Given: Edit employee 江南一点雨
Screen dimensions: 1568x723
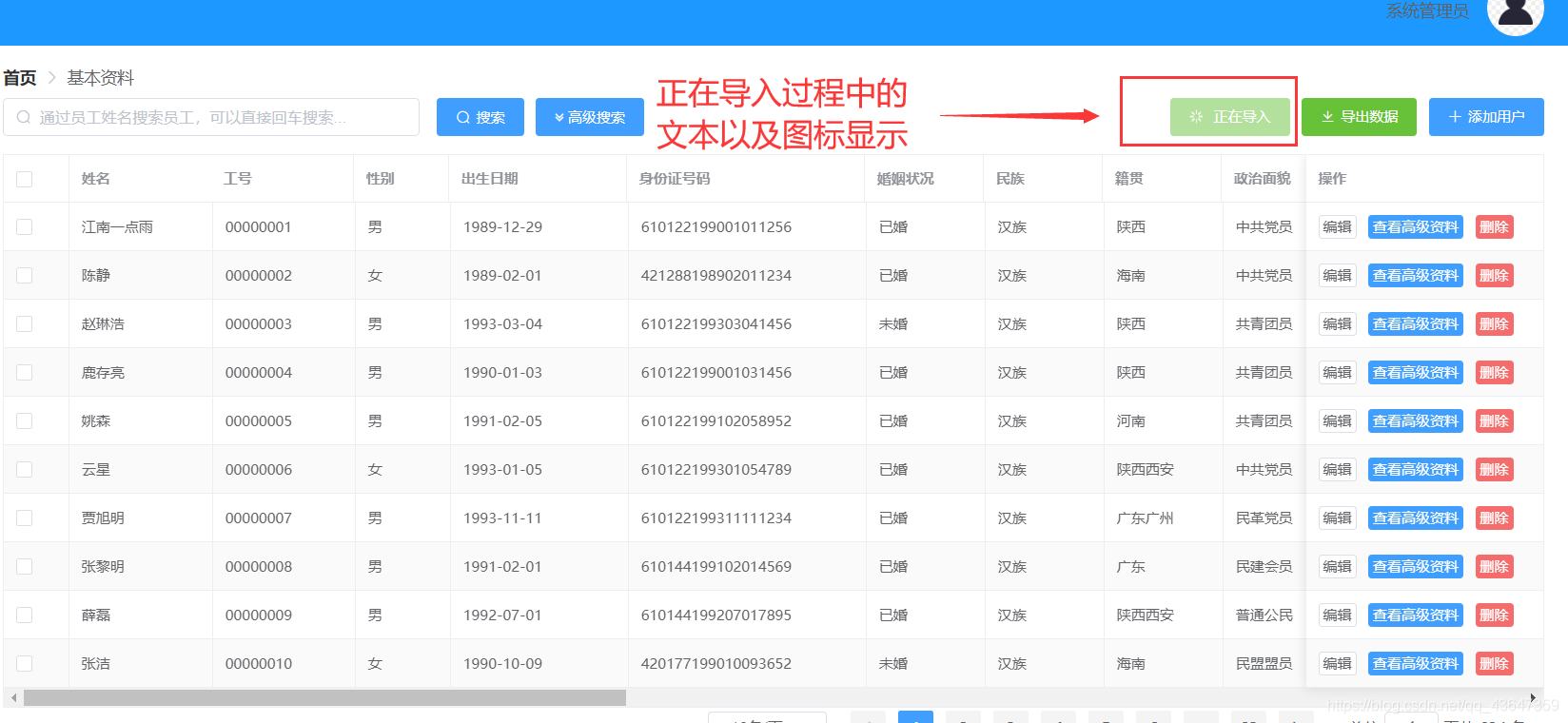Looking at the screenshot, I should [1338, 226].
